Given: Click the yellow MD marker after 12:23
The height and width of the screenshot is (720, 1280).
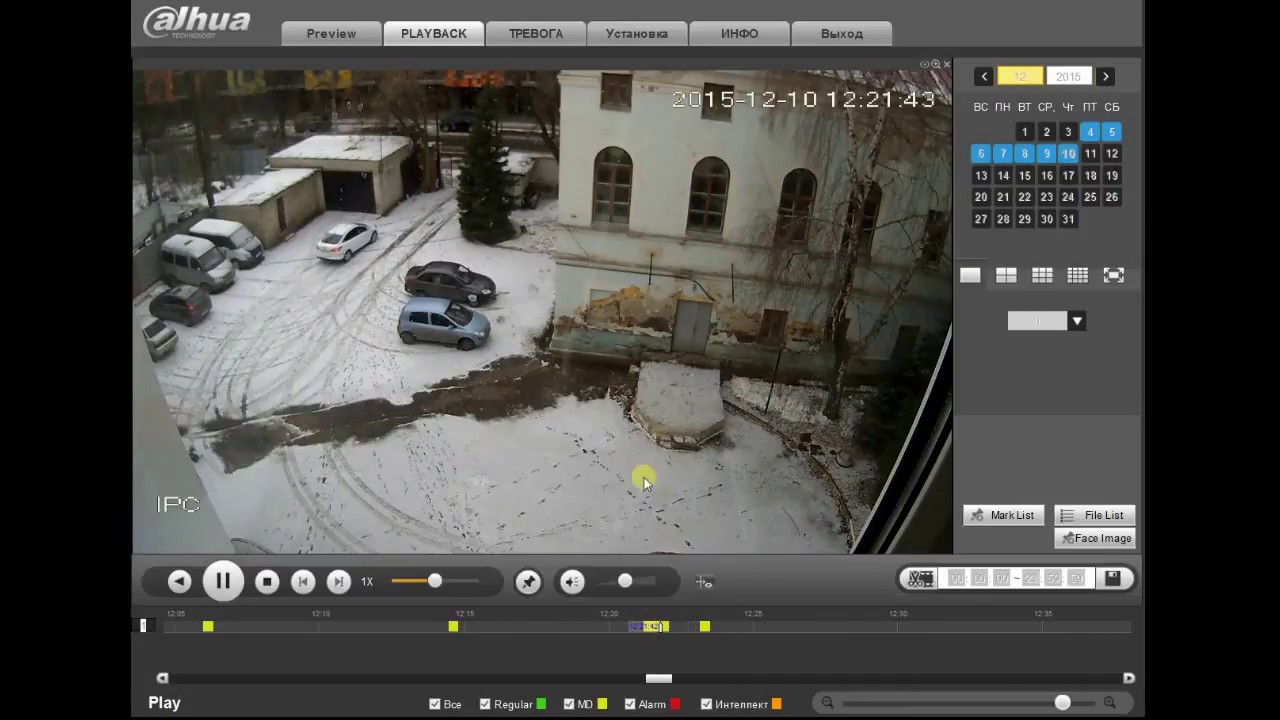Looking at the screenshot, I should pos(705,626).
